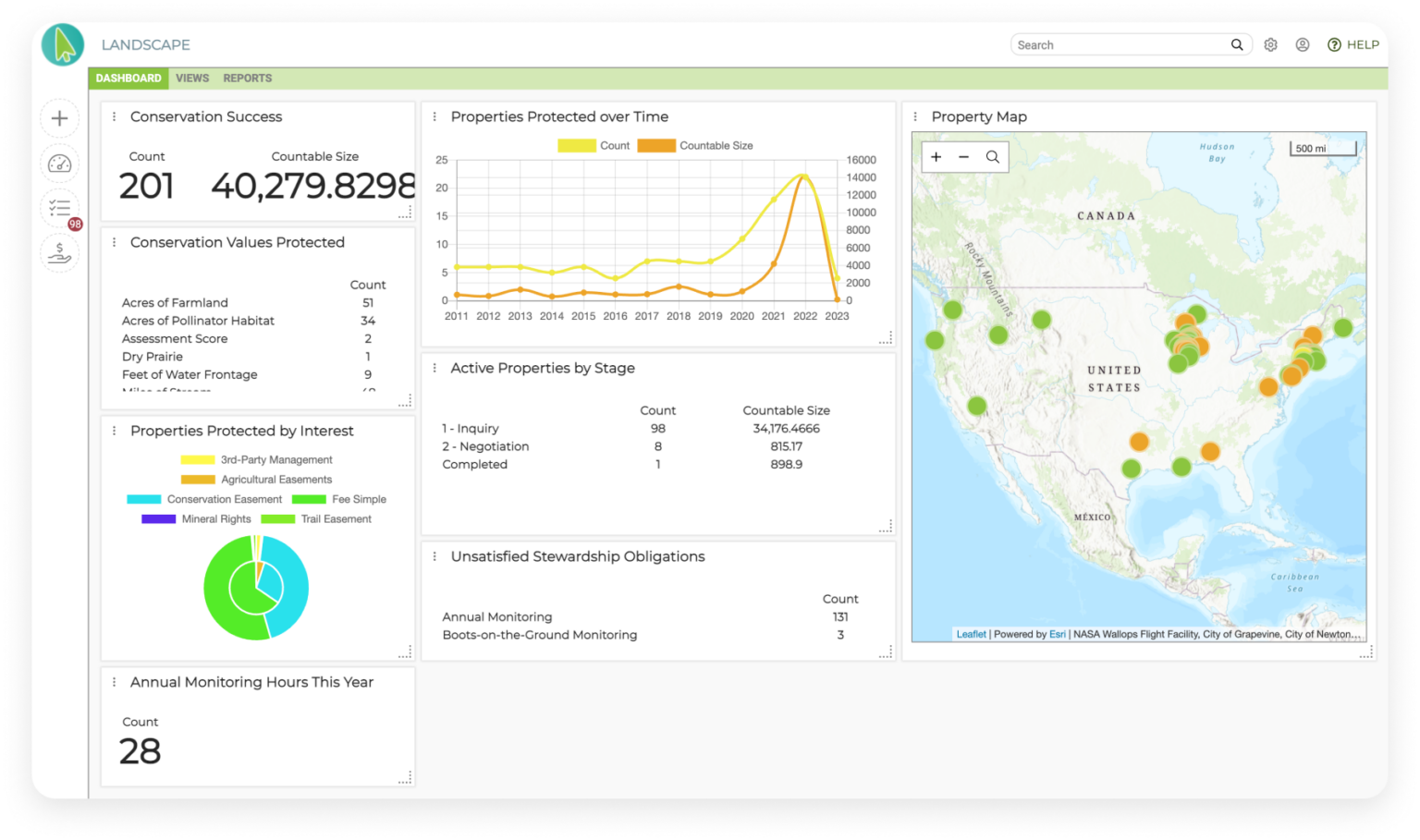Click the map search magnifier icon
This screenshot has height=840, width=1420.
993,157
